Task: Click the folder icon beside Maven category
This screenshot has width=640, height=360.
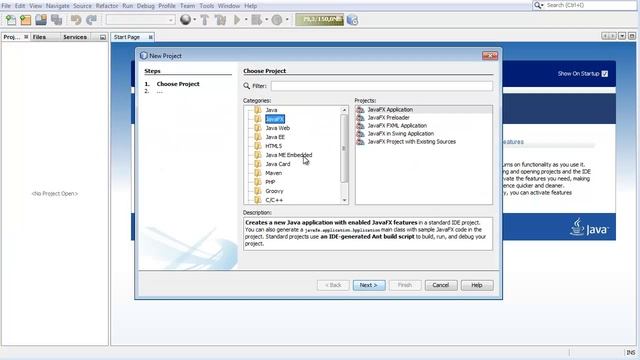Action: (x=258, y=173)
